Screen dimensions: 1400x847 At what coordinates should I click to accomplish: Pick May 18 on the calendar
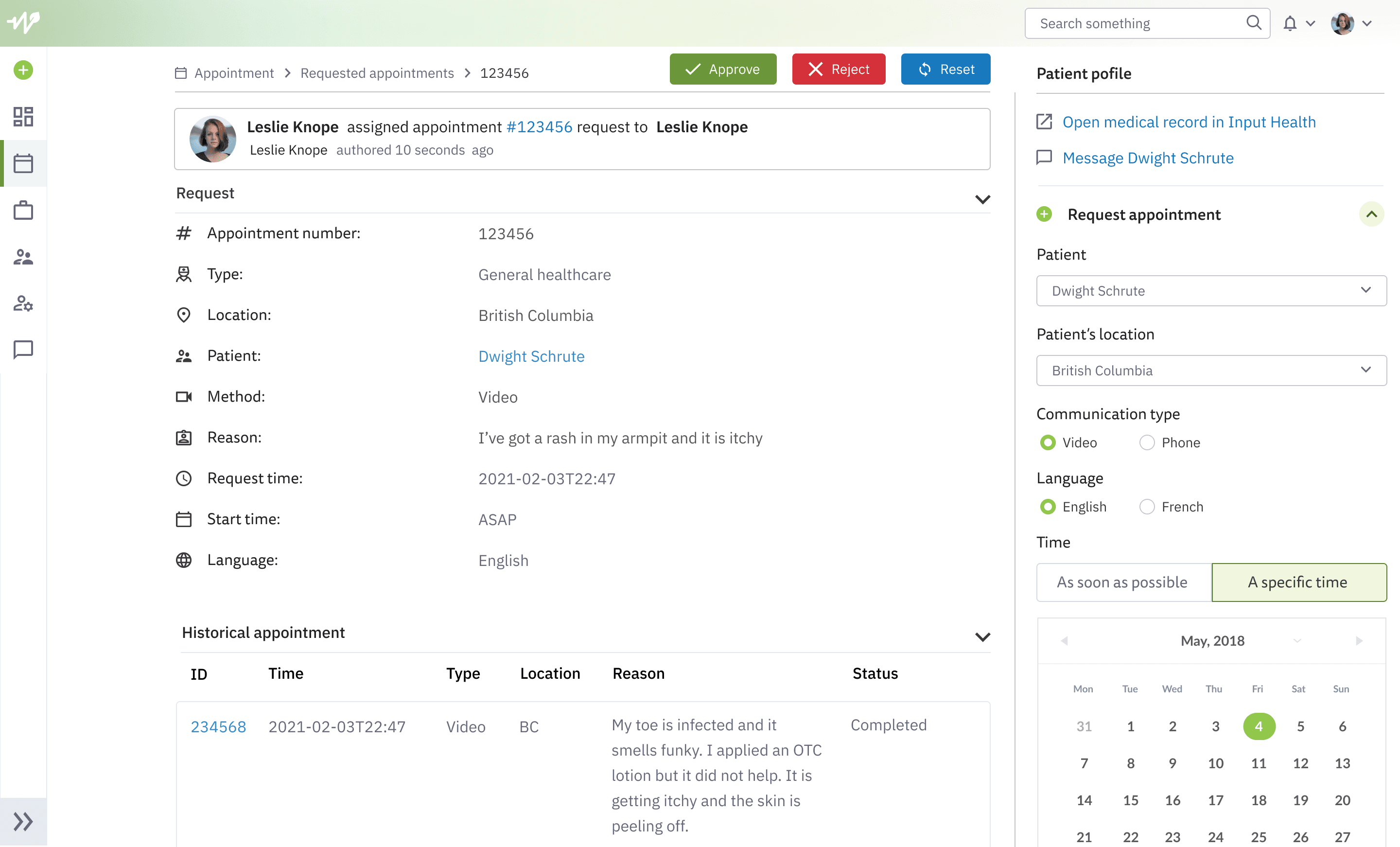point(1259,800)
